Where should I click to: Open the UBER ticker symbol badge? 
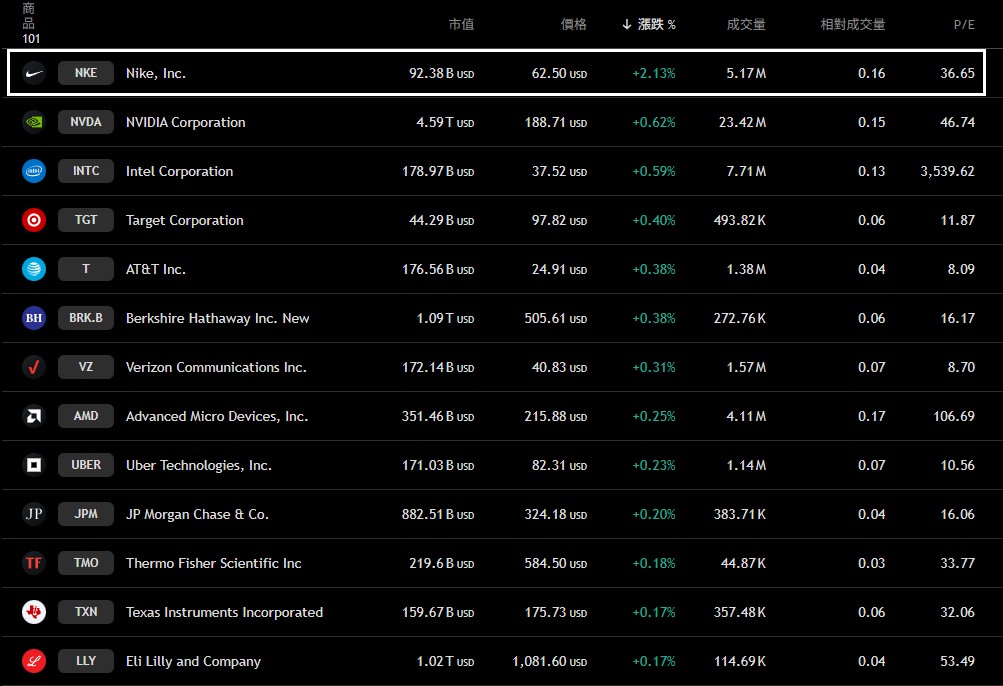click(86, 465)
